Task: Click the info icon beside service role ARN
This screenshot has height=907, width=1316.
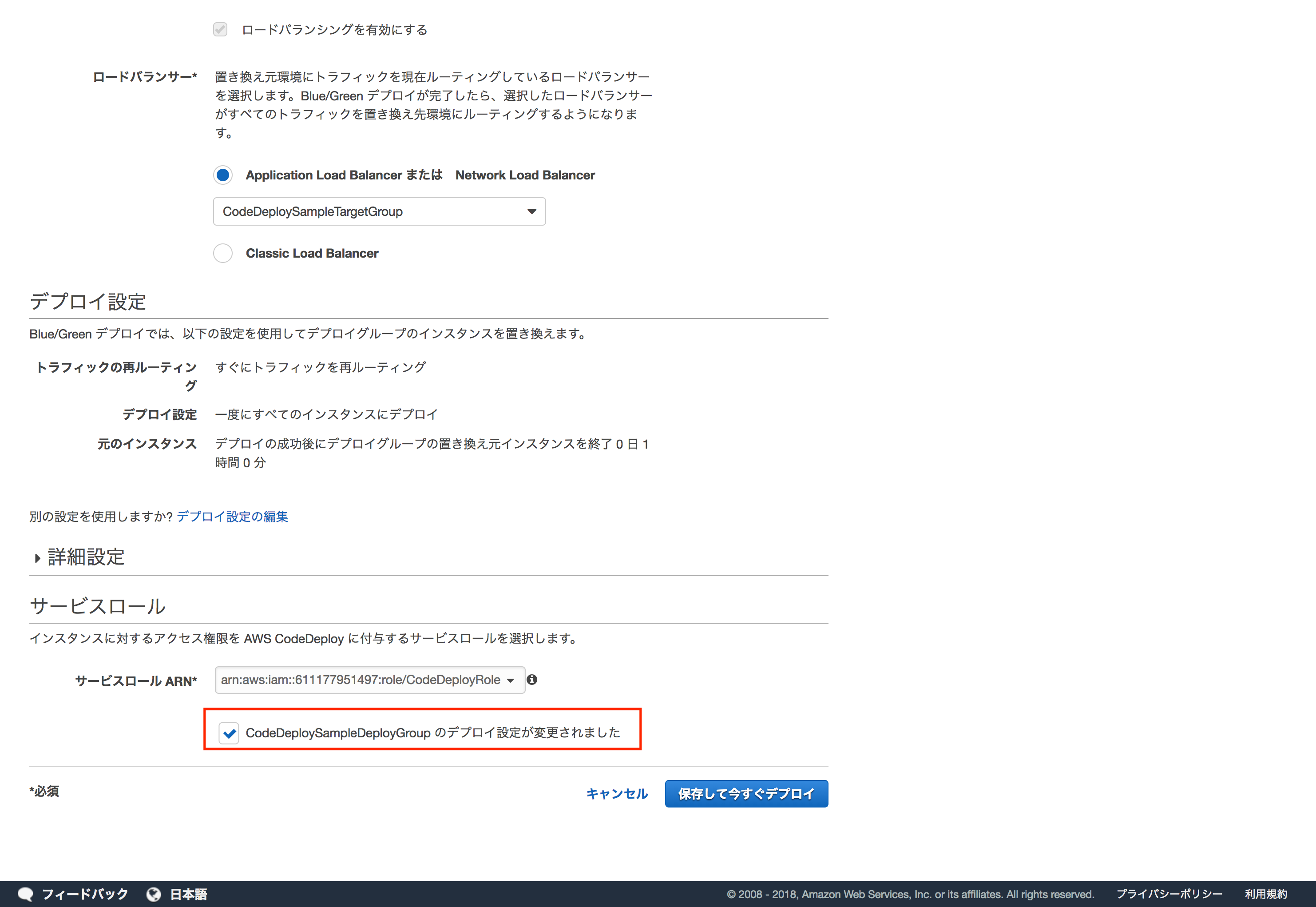Action: (532, 680)
